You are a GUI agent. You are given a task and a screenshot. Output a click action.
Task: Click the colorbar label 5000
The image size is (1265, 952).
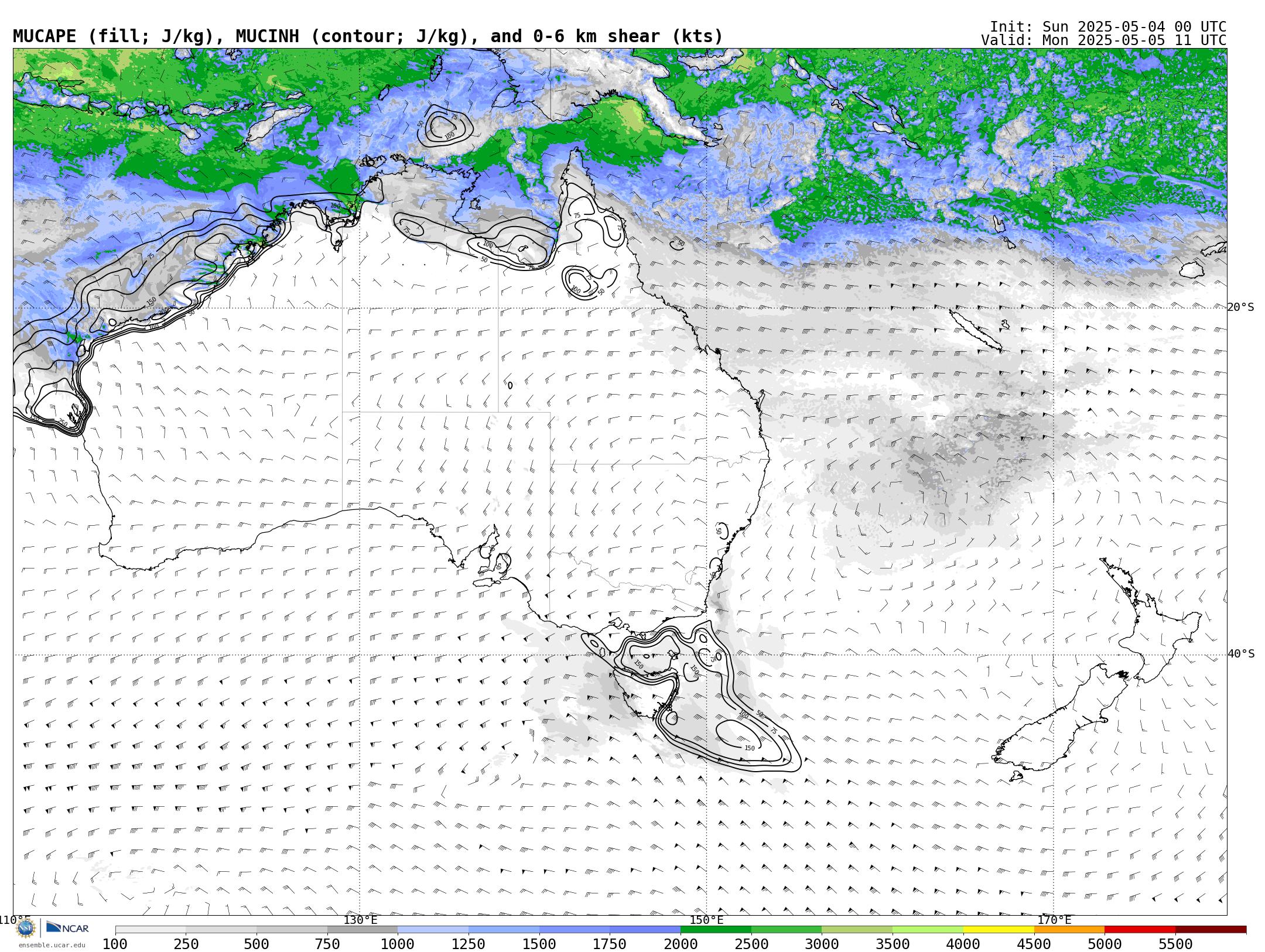pos(1105,944)
